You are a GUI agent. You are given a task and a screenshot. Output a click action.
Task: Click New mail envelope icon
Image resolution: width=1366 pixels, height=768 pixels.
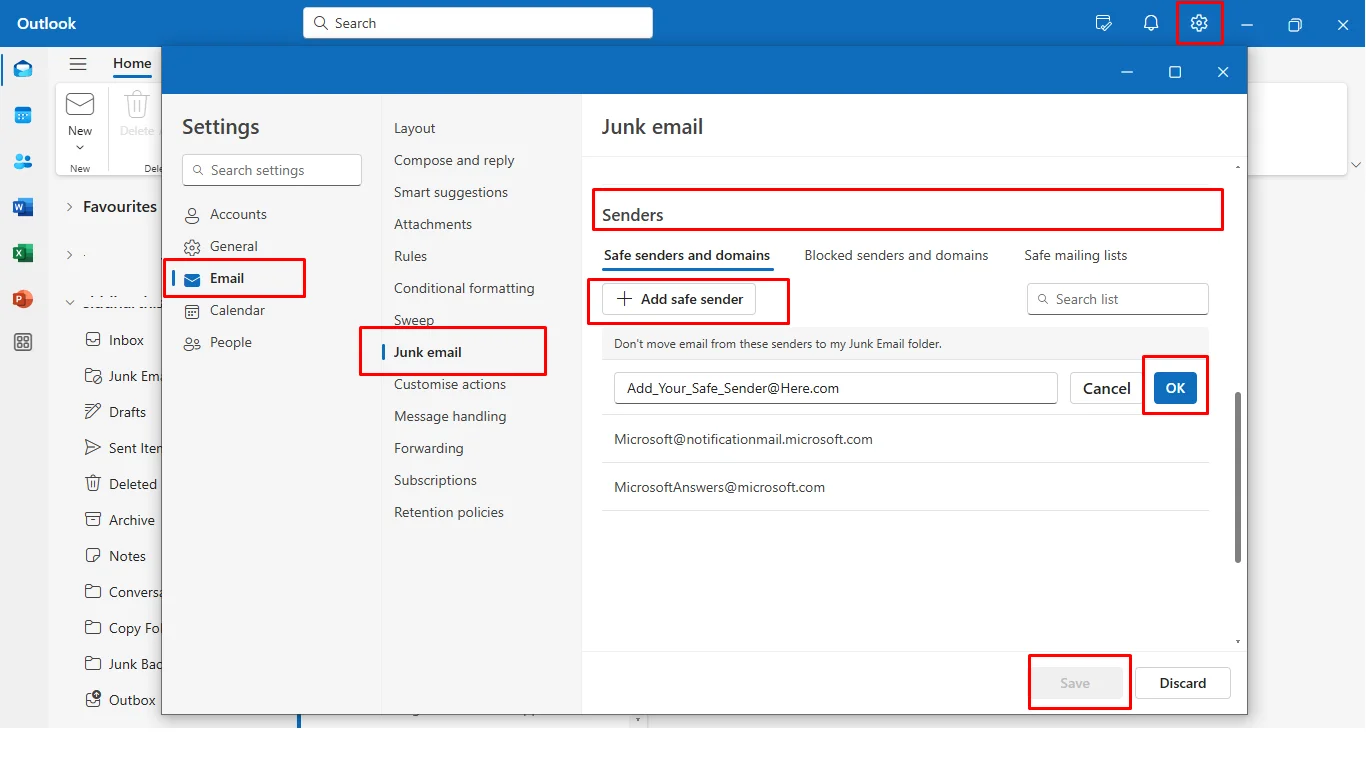point(80,104)
